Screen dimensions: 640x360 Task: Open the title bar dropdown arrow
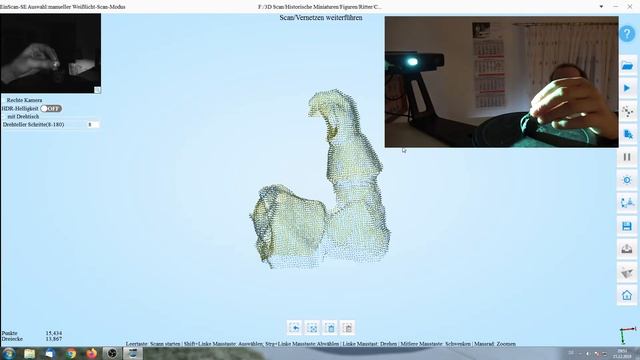coord(601,7)
